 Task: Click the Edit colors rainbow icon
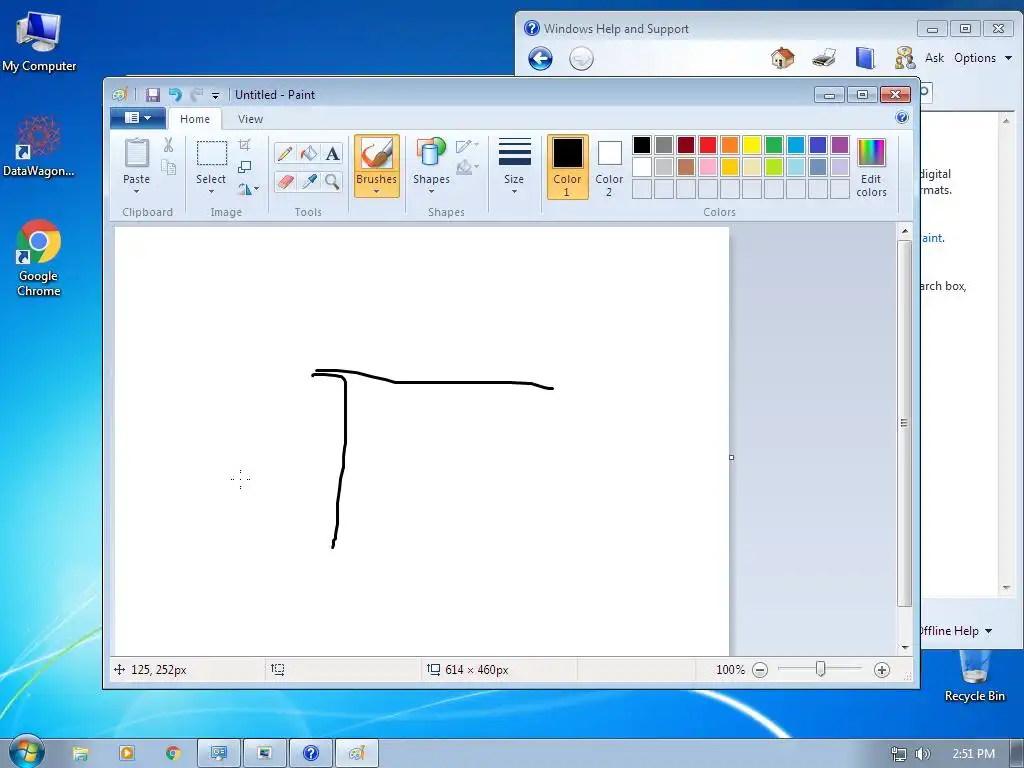[x=871, y=153]
